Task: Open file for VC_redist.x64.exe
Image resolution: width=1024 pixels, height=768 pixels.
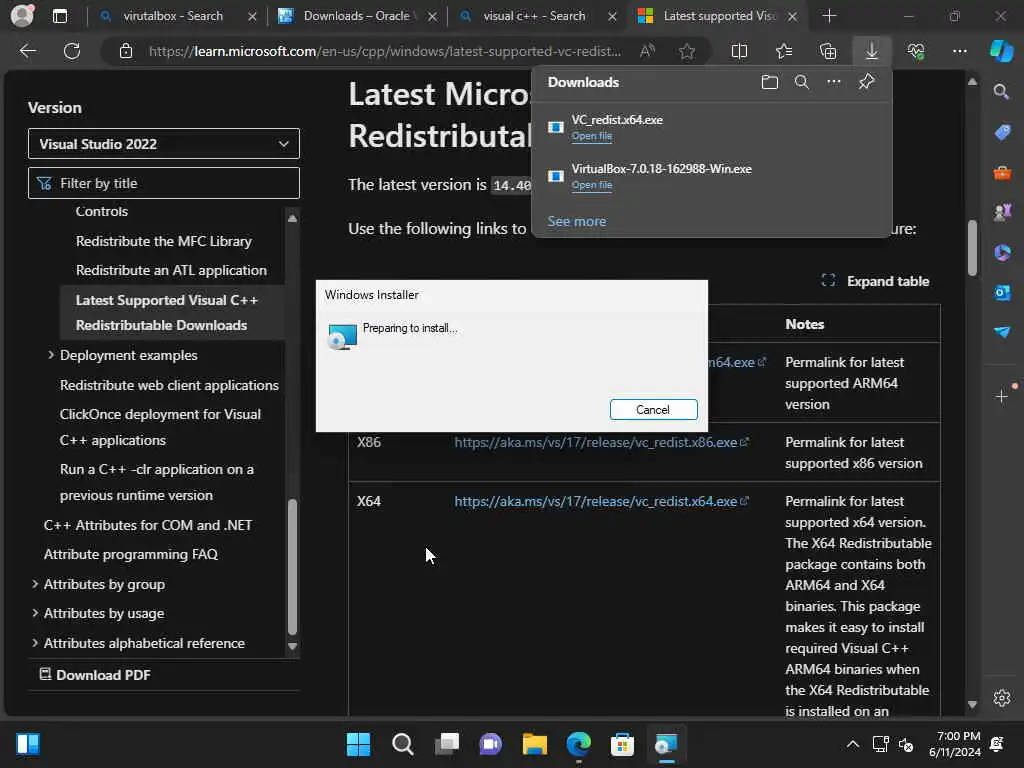Action: pos(592,136)
